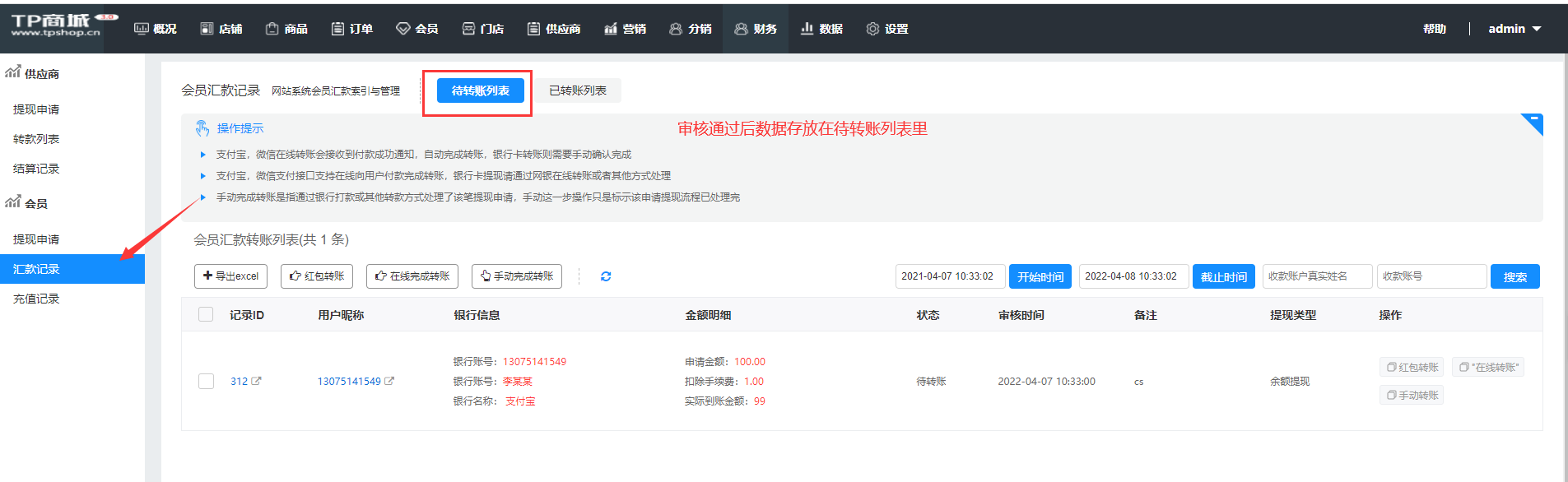The height and width of the screenshot is (482, 1568).
Task: Click 手动转账 action in the row
Action: (x=1412, y=396)
